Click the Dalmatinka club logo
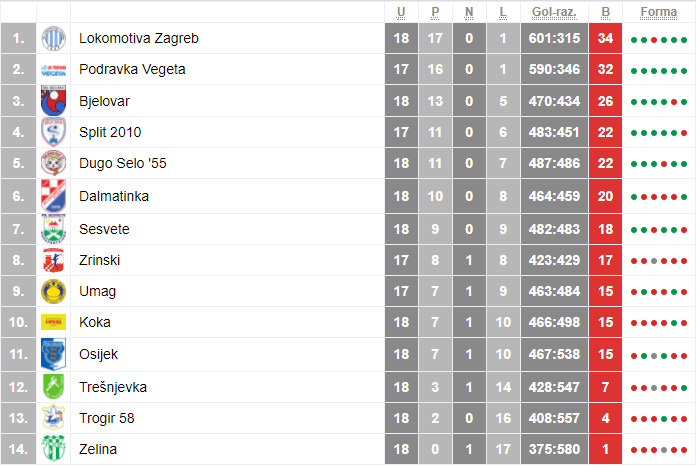 (x=53, y=195)
